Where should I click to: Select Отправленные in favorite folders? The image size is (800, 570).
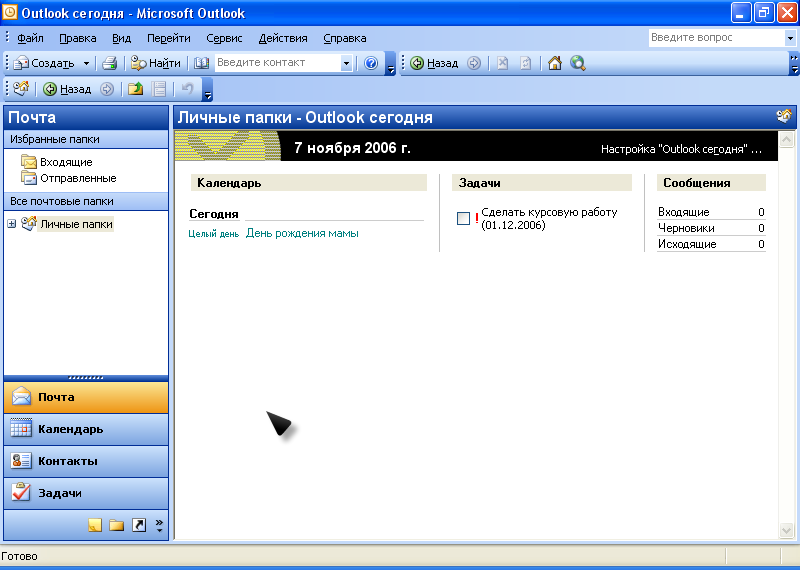(68, 178)
